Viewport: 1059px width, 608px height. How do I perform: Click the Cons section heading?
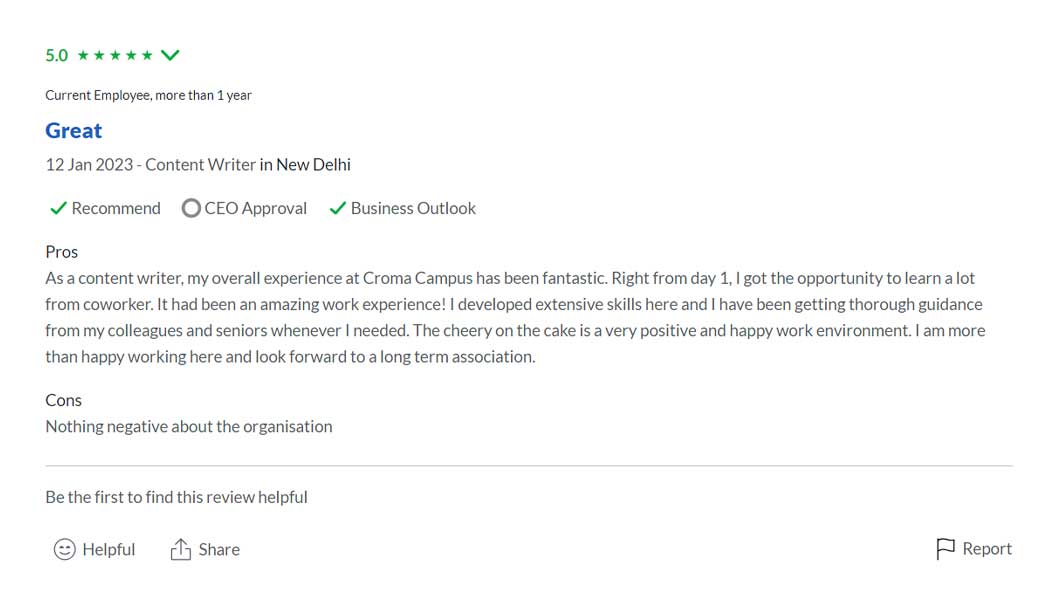[x=63, y=400]
